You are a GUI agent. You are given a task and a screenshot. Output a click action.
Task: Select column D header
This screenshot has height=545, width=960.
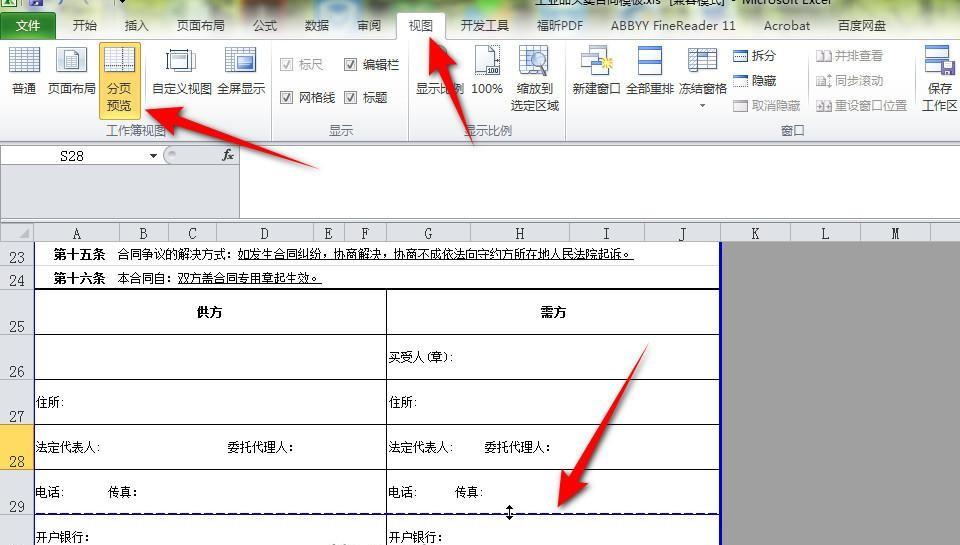coord(264,233)
